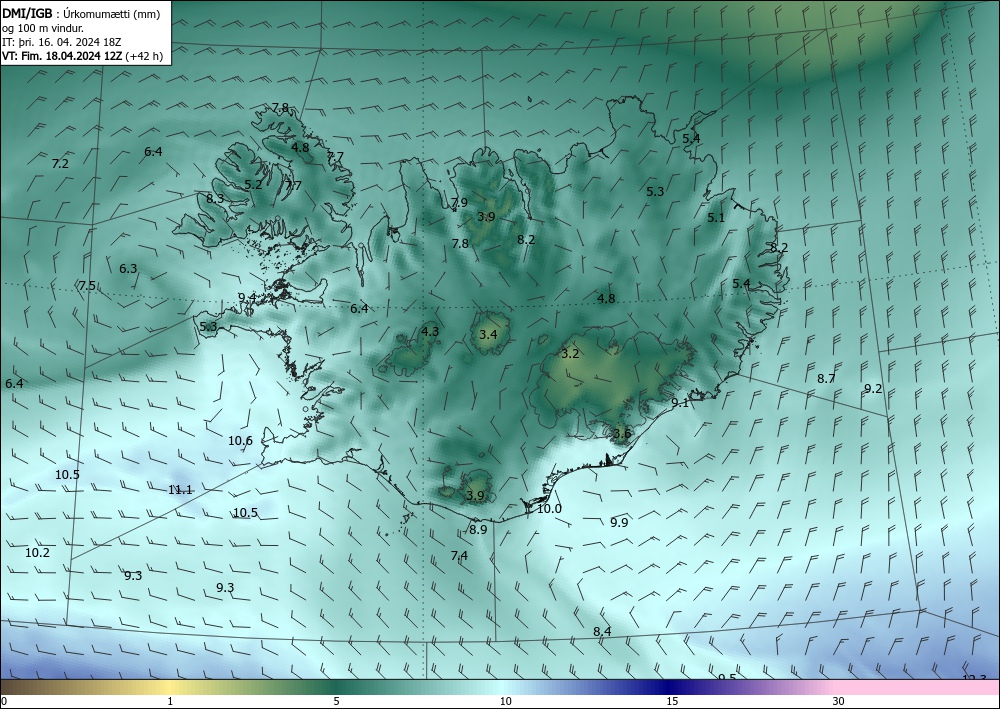Click the 8.4 value label
This screenshot has height=709, width=1000.
tap(603, 631)
